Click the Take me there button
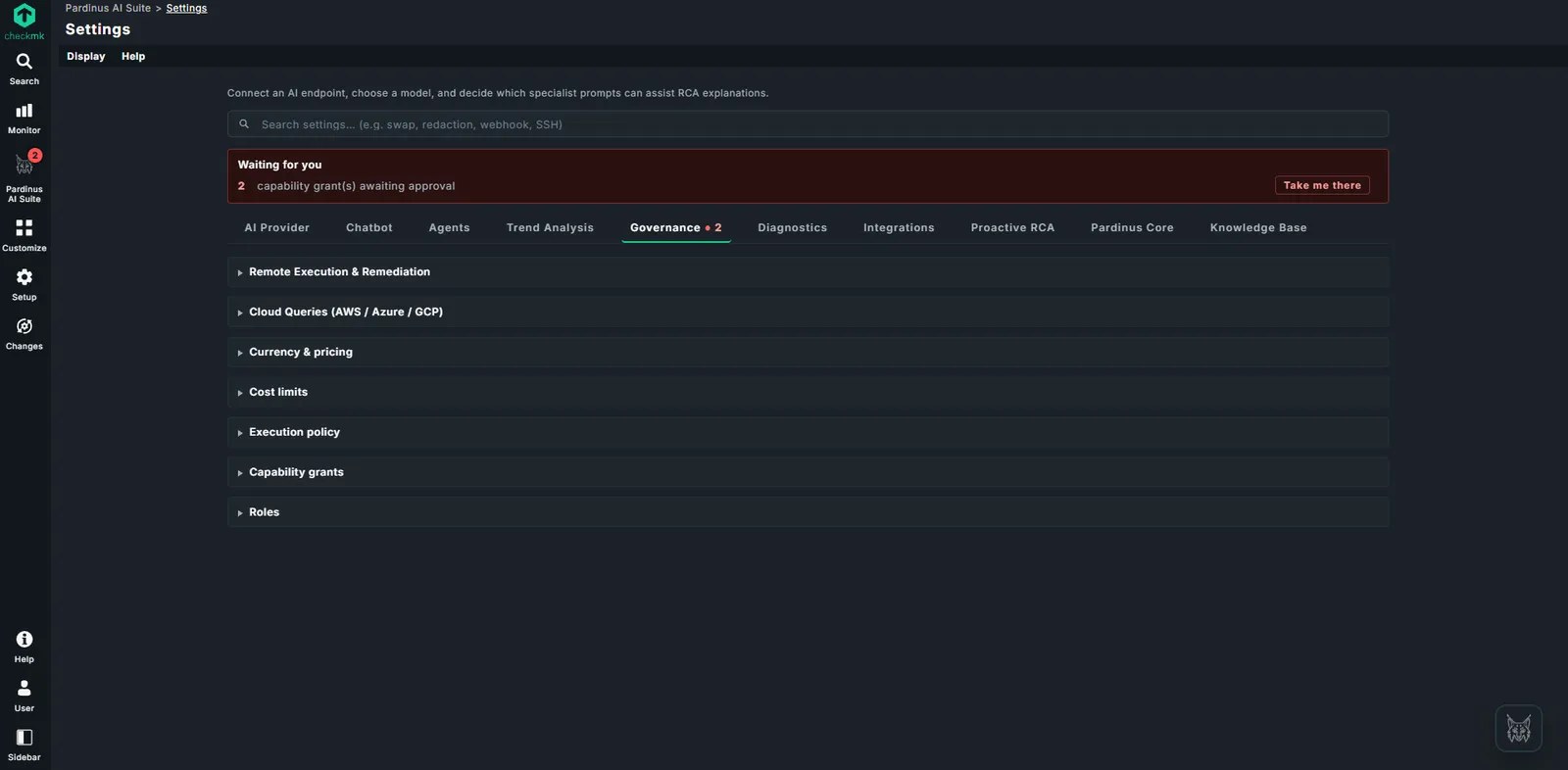Image resolution: width=1568 pixels, height=770 pixels. pos(1322,185)
